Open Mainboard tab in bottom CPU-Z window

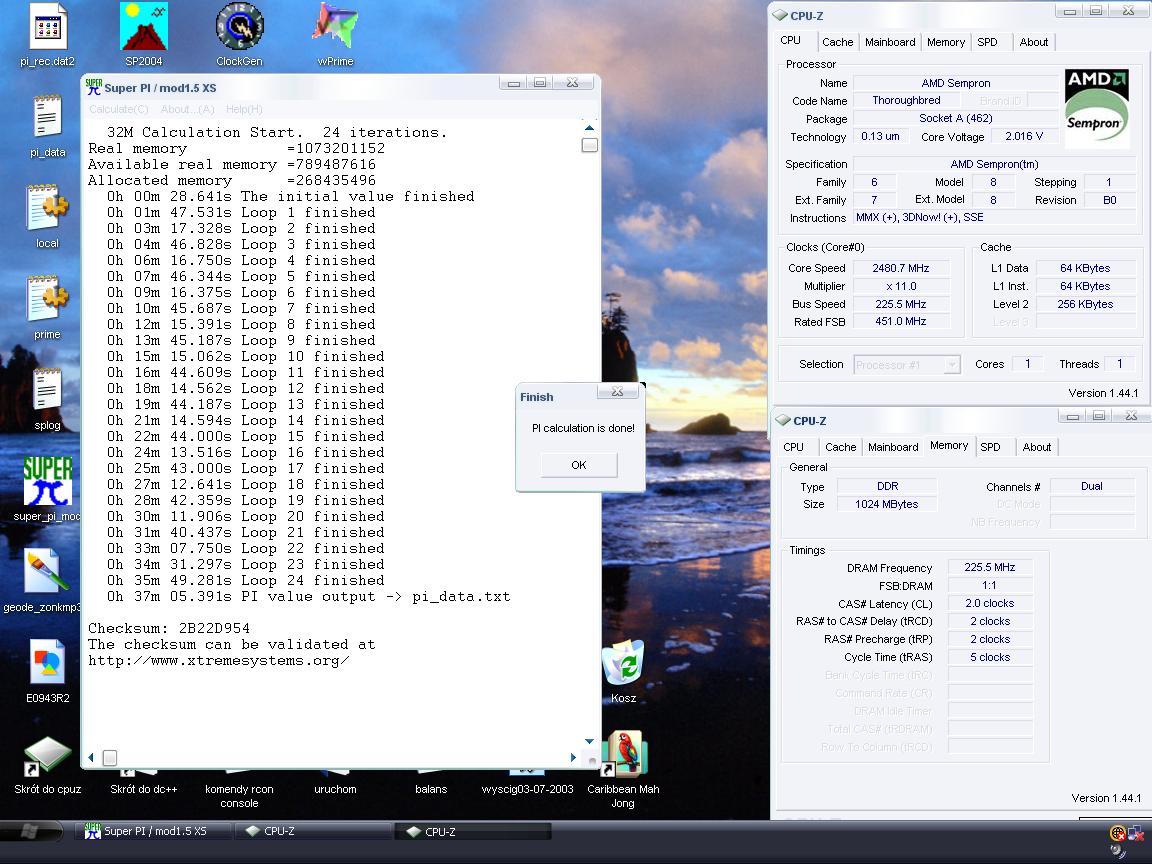click(893, 447)
